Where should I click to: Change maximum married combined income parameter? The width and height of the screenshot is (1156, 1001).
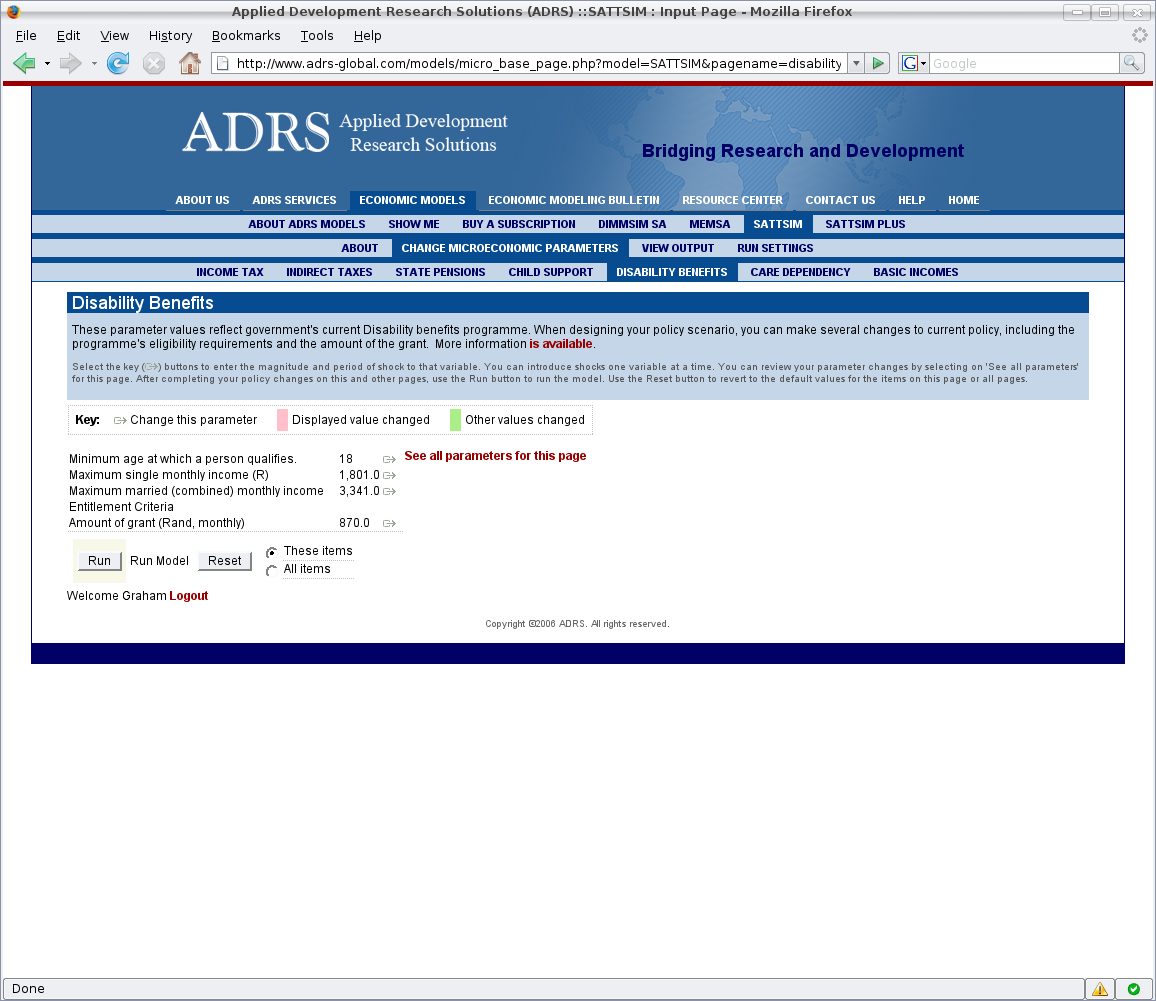pyautogui.click(x=389, y=491)
